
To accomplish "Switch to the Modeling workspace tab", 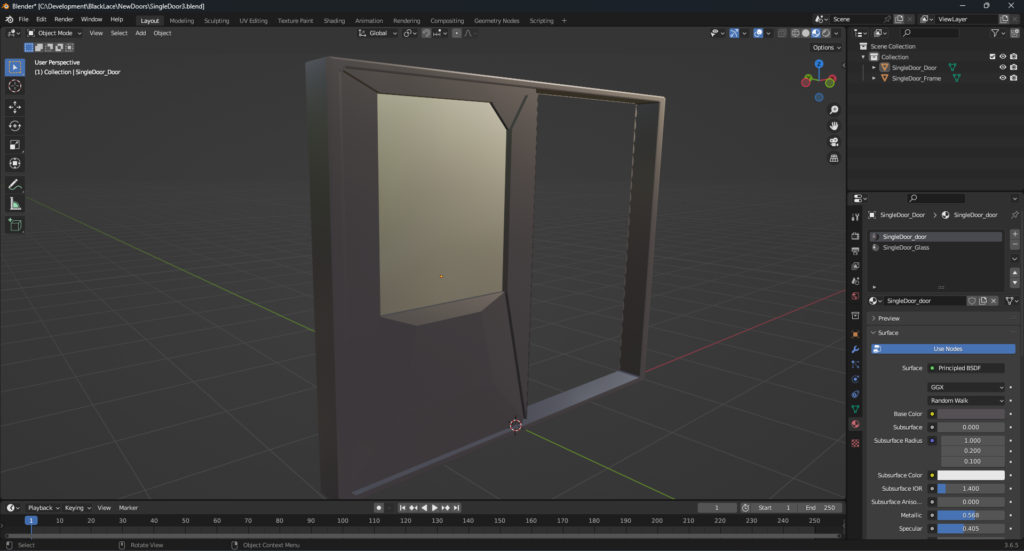I will [181, 20].
